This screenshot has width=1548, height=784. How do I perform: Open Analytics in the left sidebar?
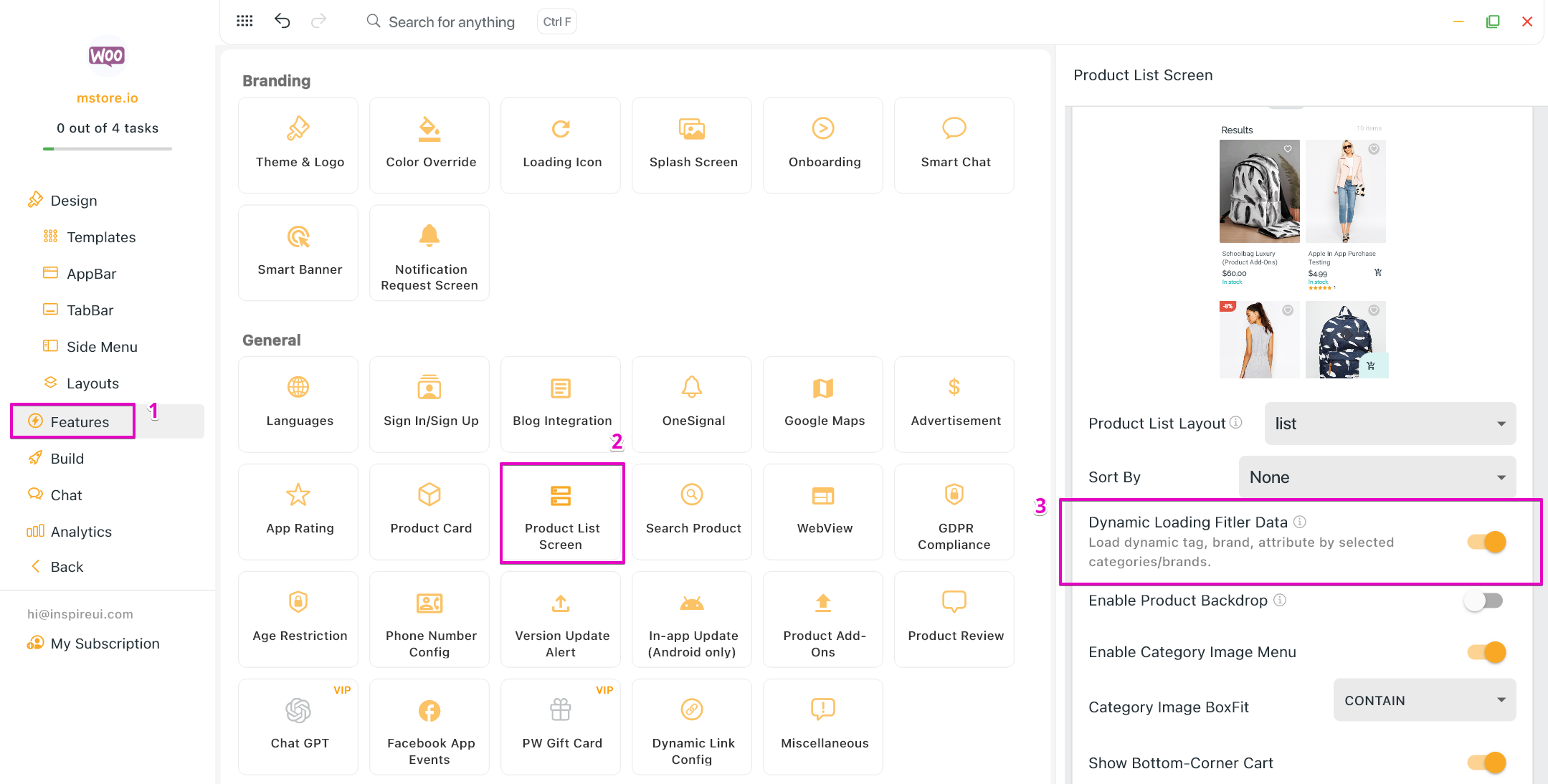[81, 532]
